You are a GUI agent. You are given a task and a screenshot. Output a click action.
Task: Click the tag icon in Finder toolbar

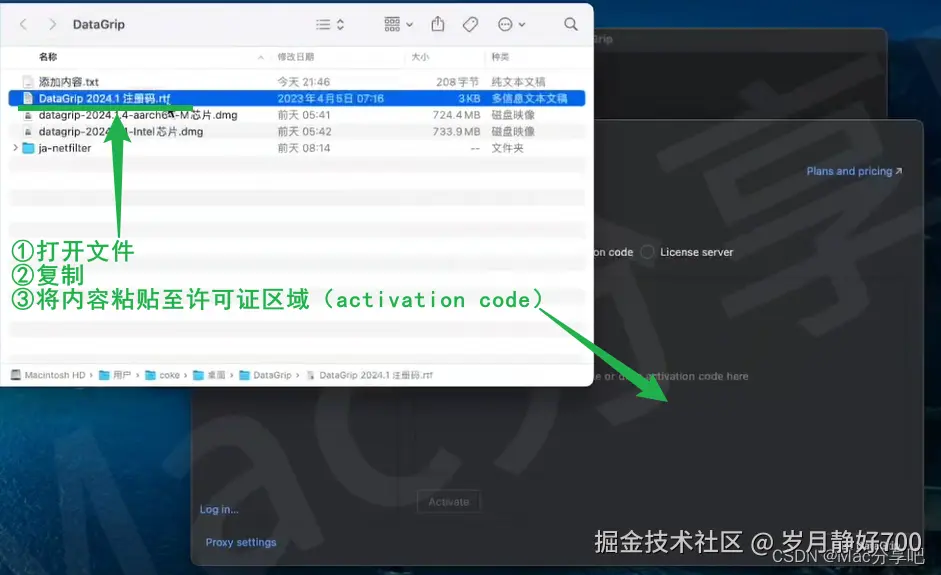[x=470, y=24]
